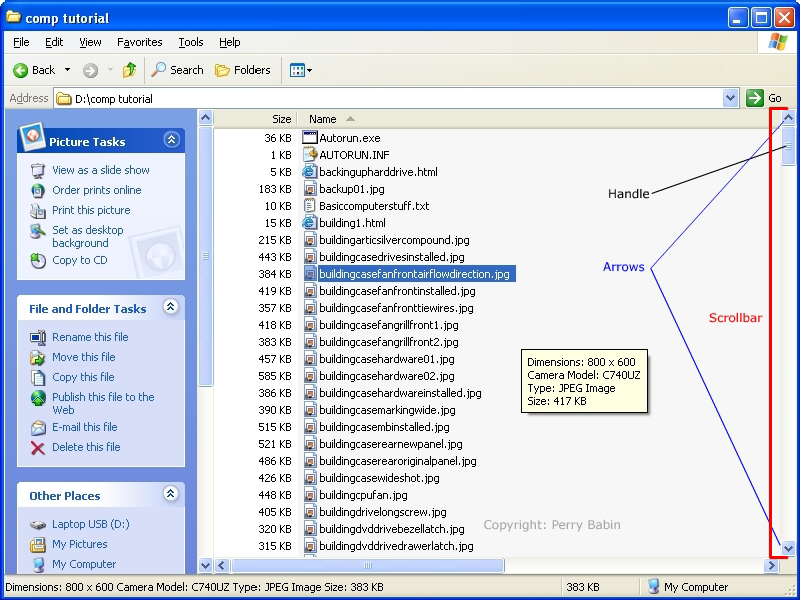800x600 pixels.
Task: Click the Go button beside the Address bar
Action: pos(764,98)
